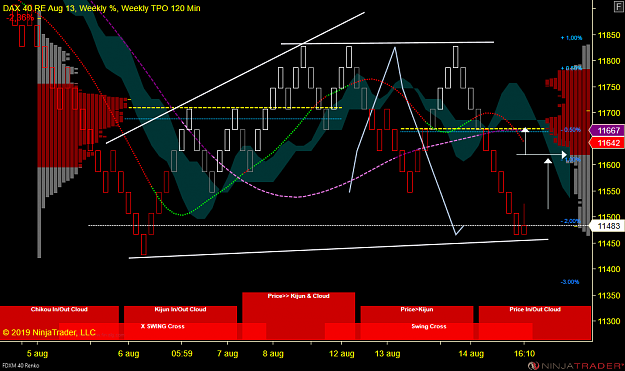Click the 11600 price axis label
The width and height of the screenshot is (625, 371).
[609, 165]
